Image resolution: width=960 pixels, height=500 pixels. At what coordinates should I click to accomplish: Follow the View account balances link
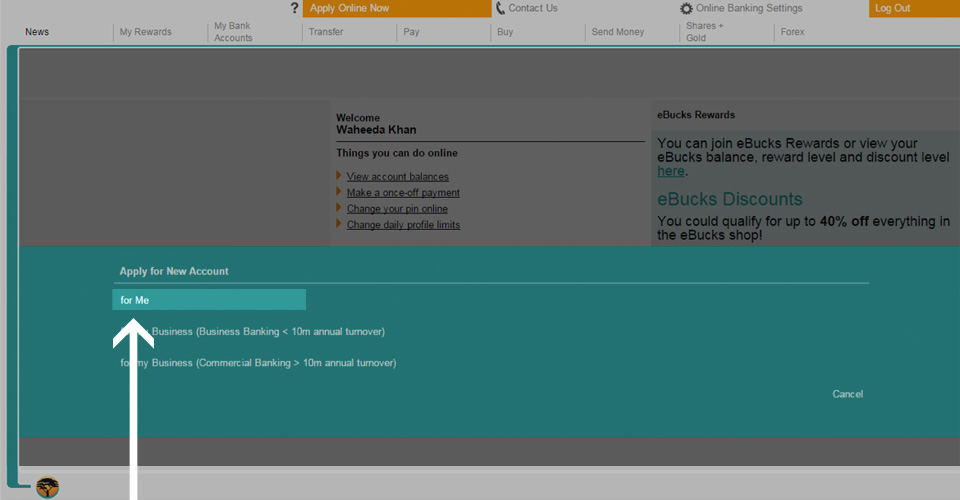[397, 176]
